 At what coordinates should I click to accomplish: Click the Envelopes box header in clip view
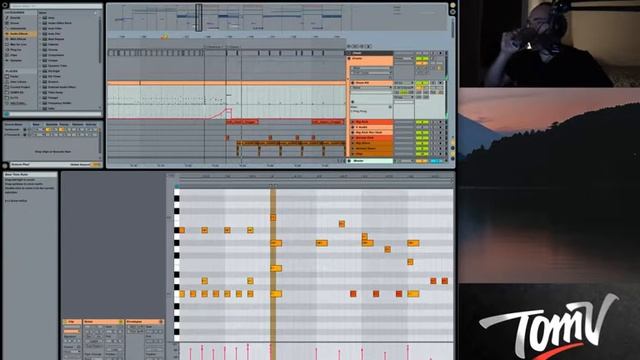[x=145, y=322]
